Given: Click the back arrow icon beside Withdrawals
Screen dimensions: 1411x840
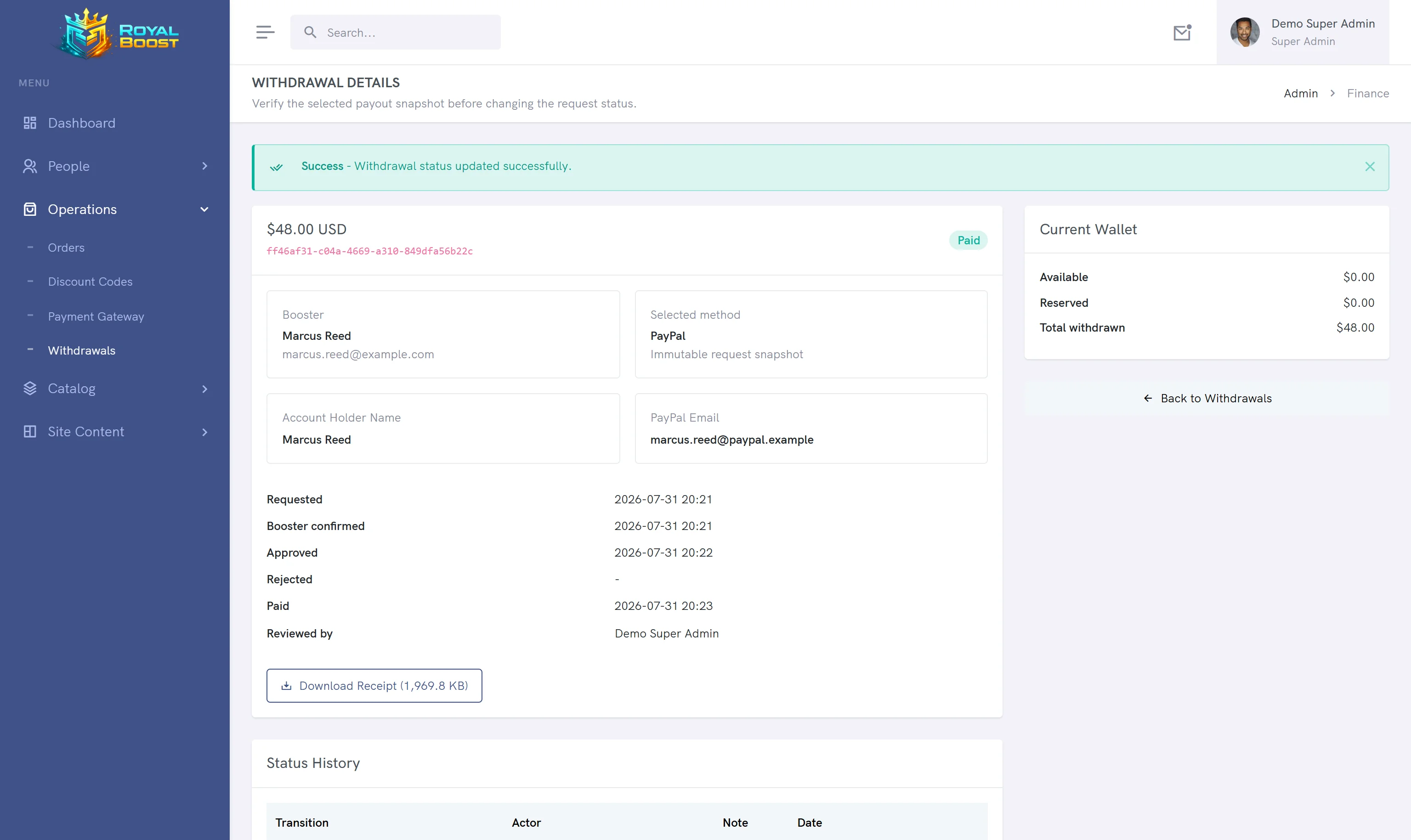Looking at the screenshot, I should 1148,399.
